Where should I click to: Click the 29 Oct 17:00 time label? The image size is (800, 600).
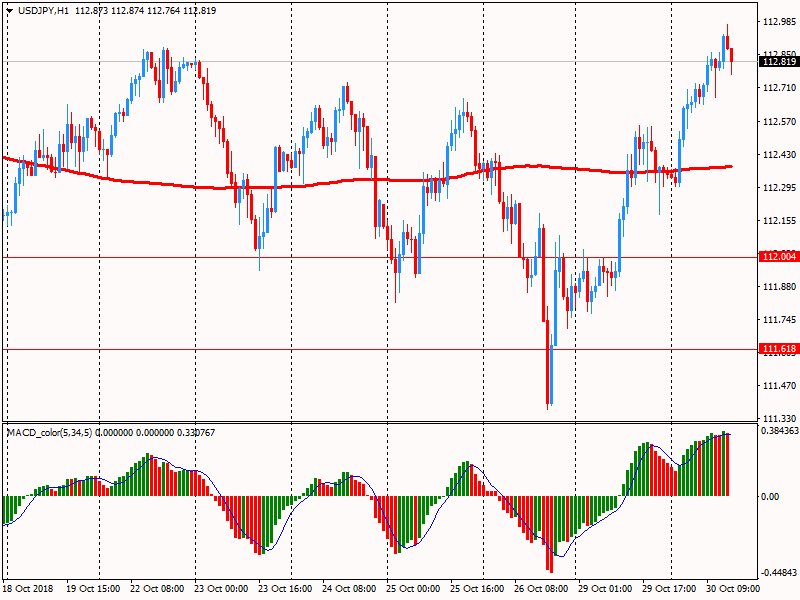pos(669,588)
